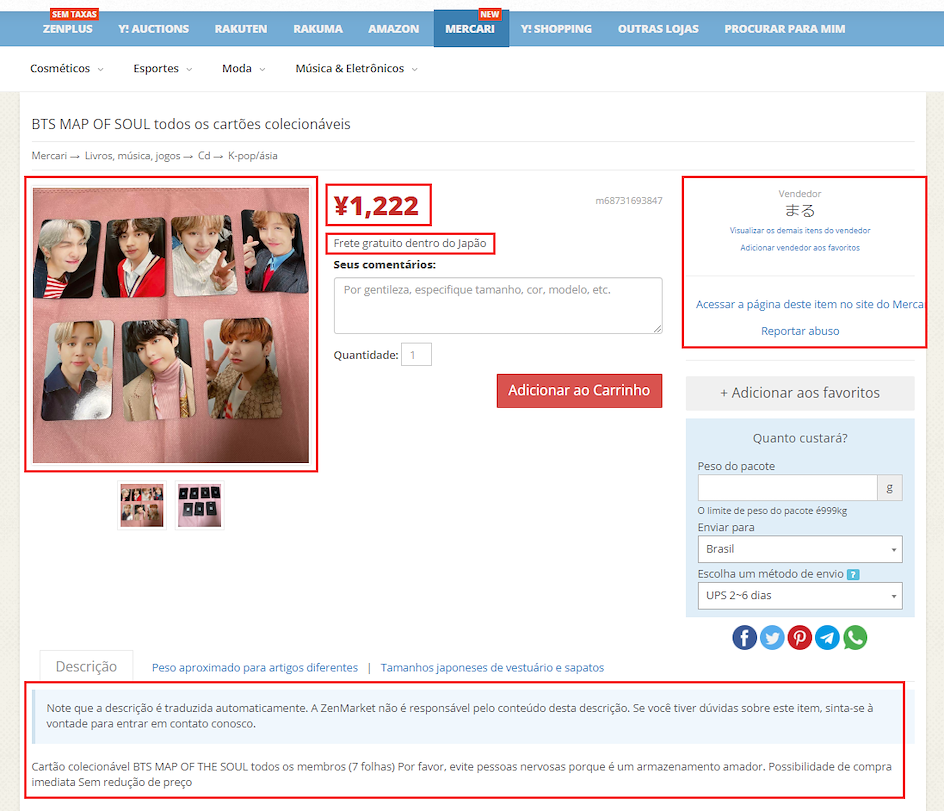This screenshot has width=944, height=811.
Task: Switch to Amazon tab
Action: click(x=394, y=29)
